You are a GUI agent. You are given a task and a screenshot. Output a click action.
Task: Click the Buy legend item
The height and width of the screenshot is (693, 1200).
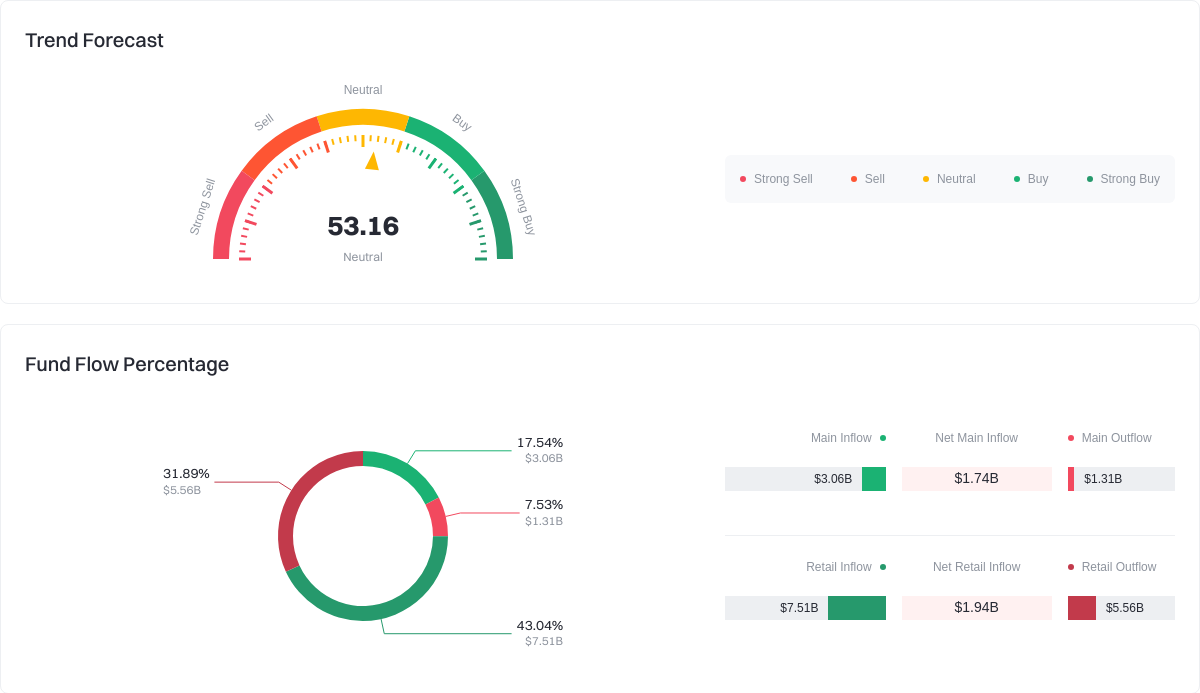point(1031,179)
